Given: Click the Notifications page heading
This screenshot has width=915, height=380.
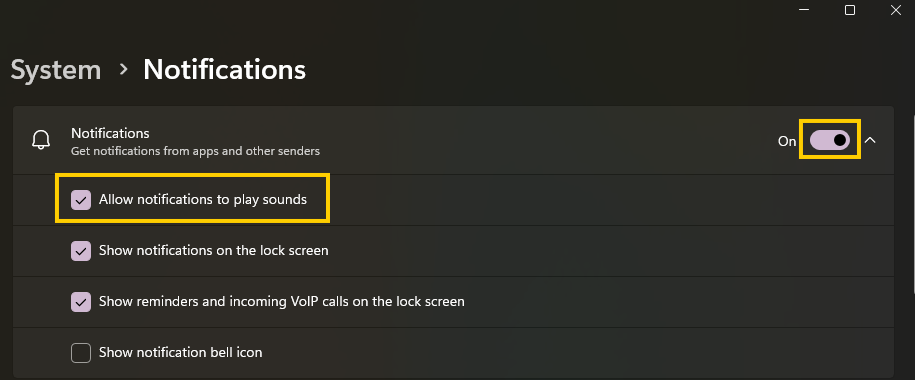Looking at the screenshot, I should point(225,69).
